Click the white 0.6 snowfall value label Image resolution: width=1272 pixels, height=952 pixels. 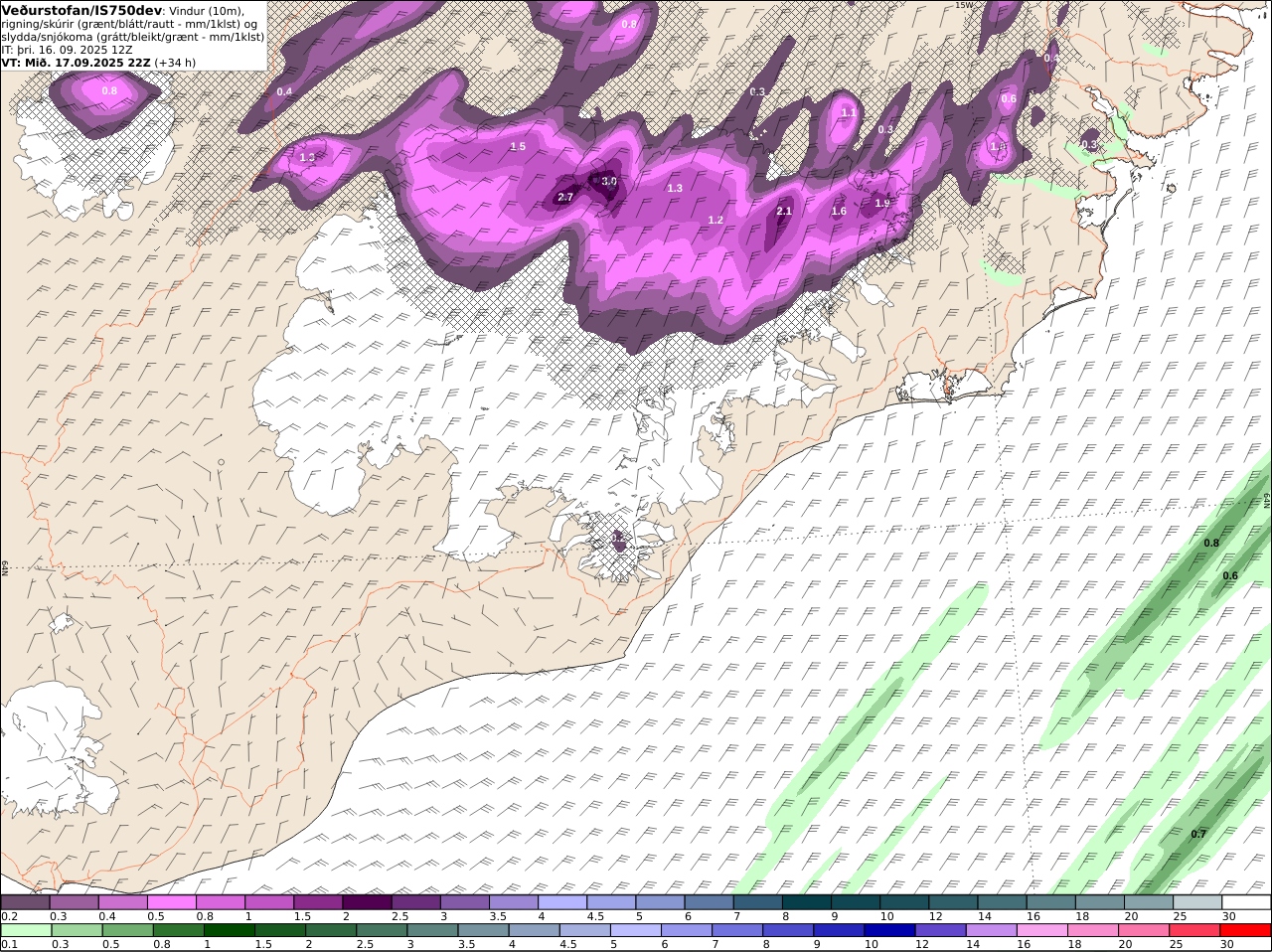pos(1009,98)
